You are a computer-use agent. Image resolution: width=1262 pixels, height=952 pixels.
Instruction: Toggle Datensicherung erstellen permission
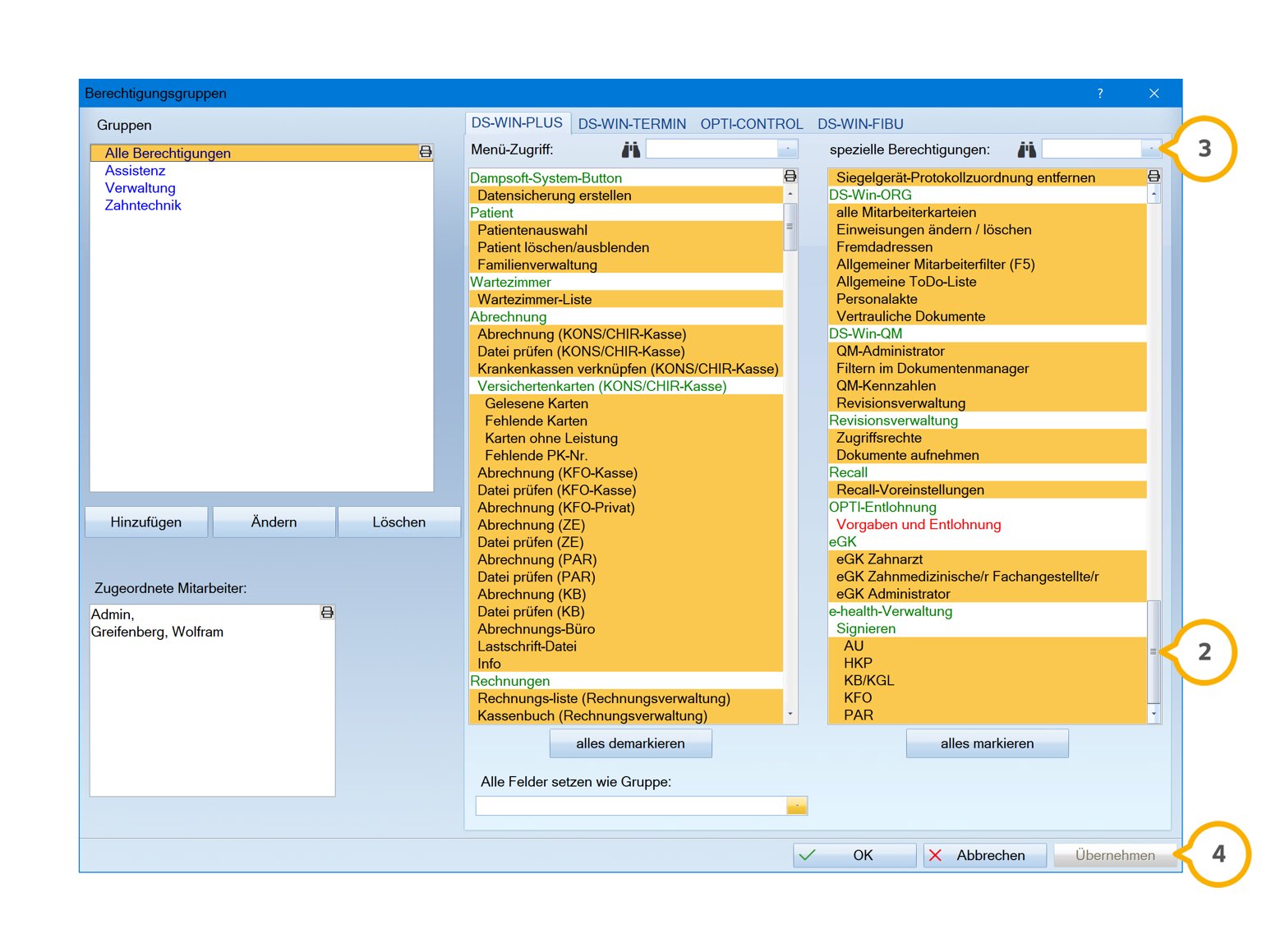[x=626, y=195]
